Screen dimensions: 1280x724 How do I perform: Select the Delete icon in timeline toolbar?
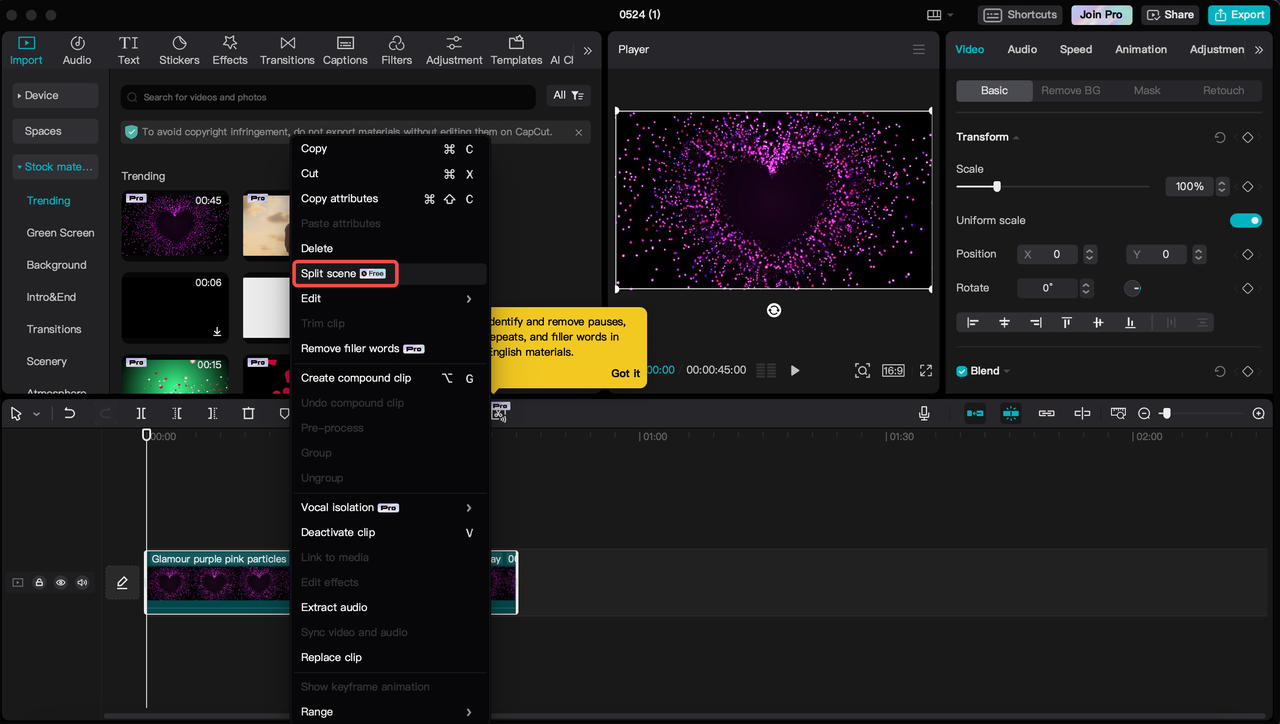[x=248, y=412]
